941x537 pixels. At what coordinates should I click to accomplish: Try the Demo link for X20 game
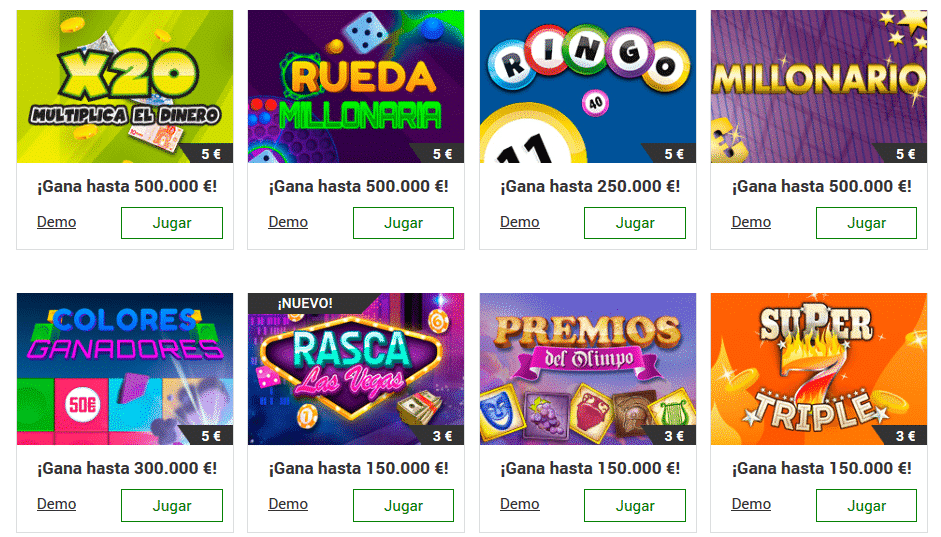[x=56, y=222]
